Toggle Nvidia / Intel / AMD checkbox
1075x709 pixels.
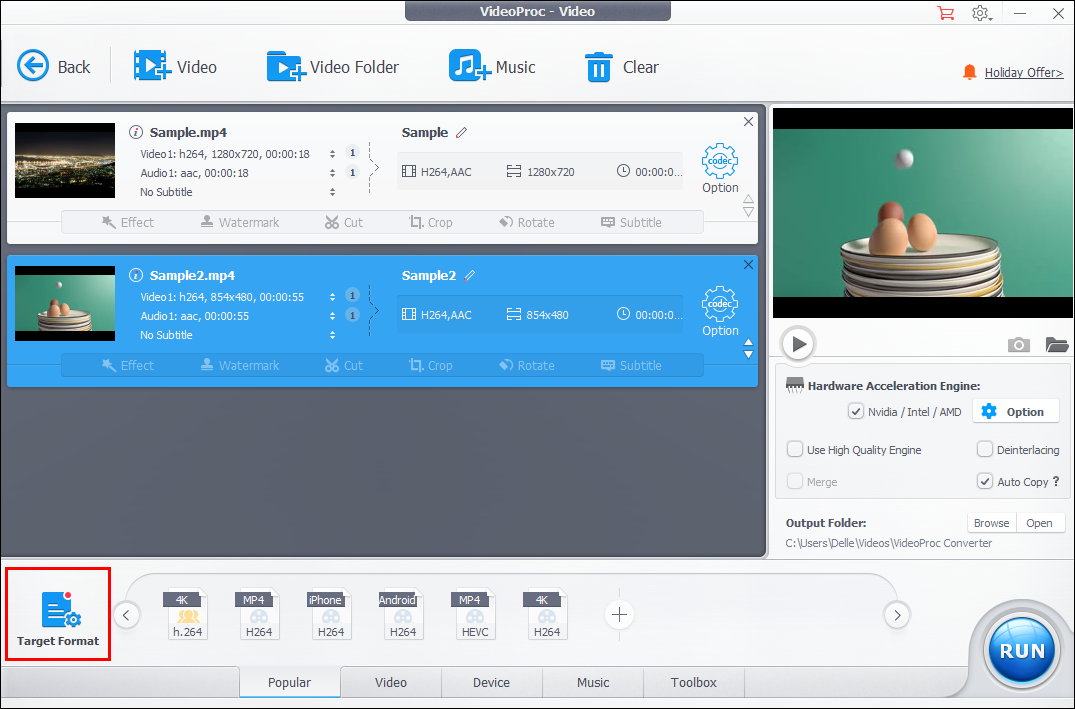[856, 411]
